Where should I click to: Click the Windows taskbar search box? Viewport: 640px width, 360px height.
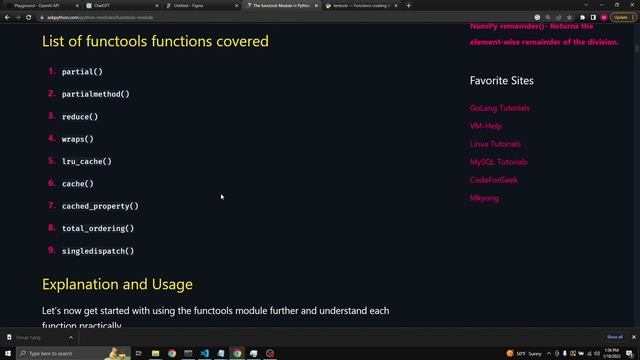click(x=73, y=353)
